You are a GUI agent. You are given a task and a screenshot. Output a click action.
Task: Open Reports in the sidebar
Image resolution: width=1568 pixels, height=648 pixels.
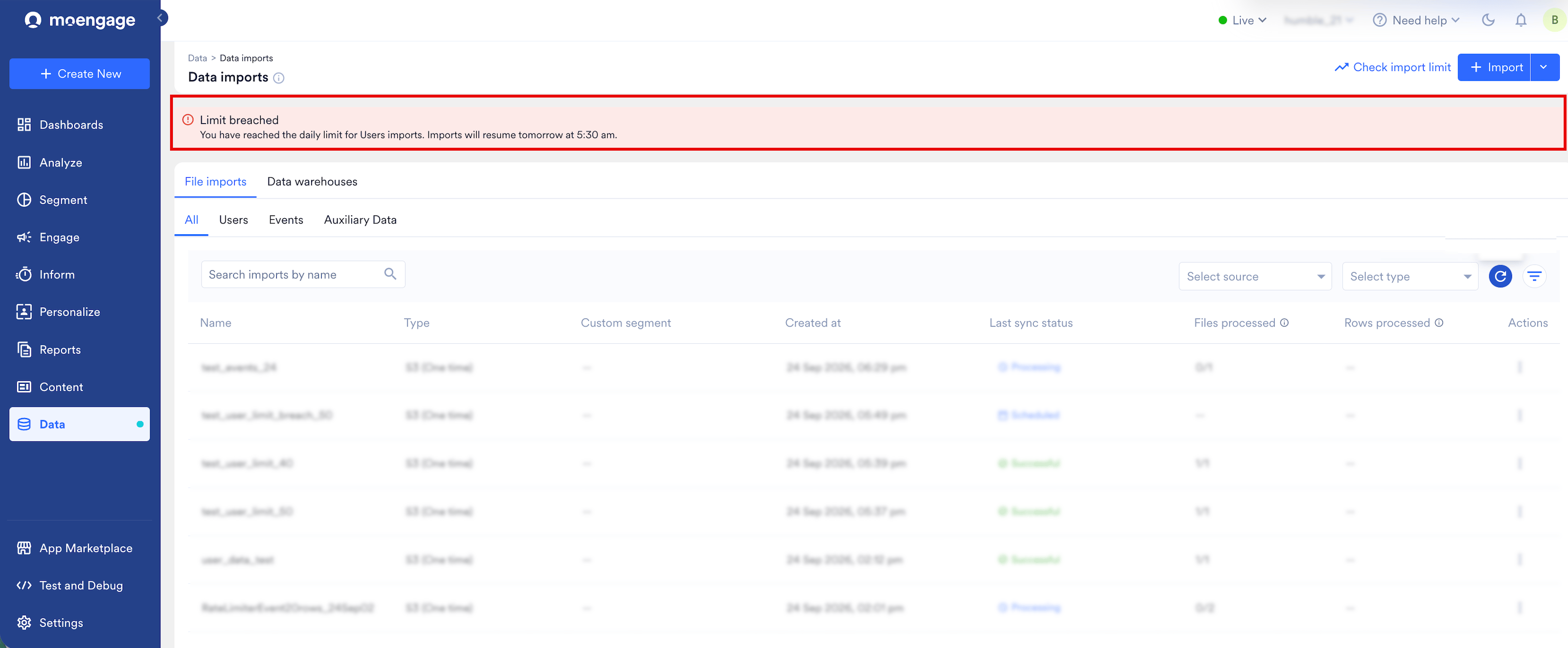(x=80, y=349)
